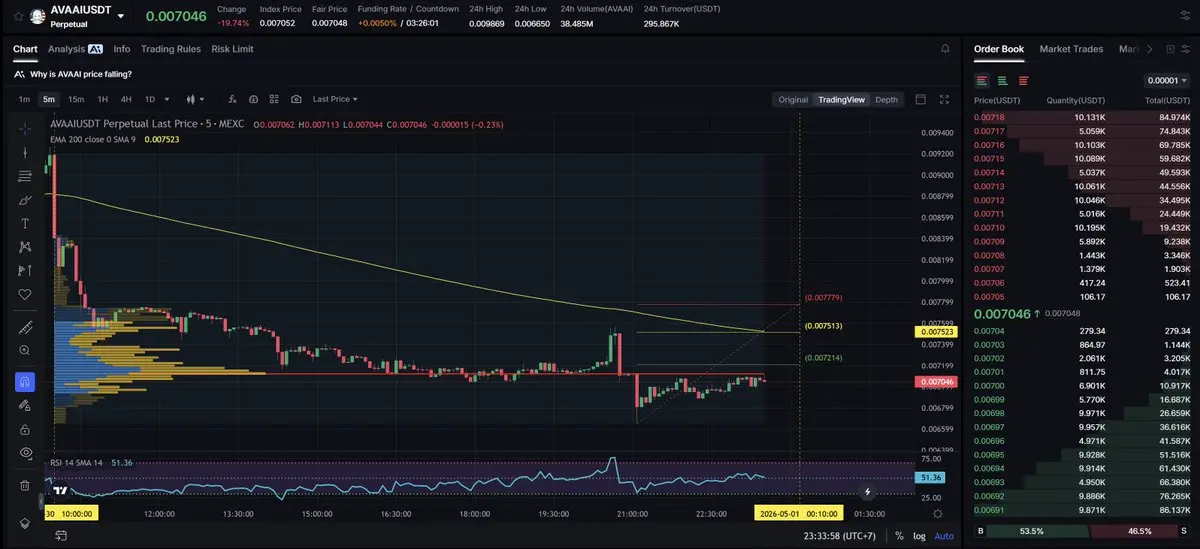Switch to the Market Trades tab
1200x549 pixels.
pos(1071,48)
